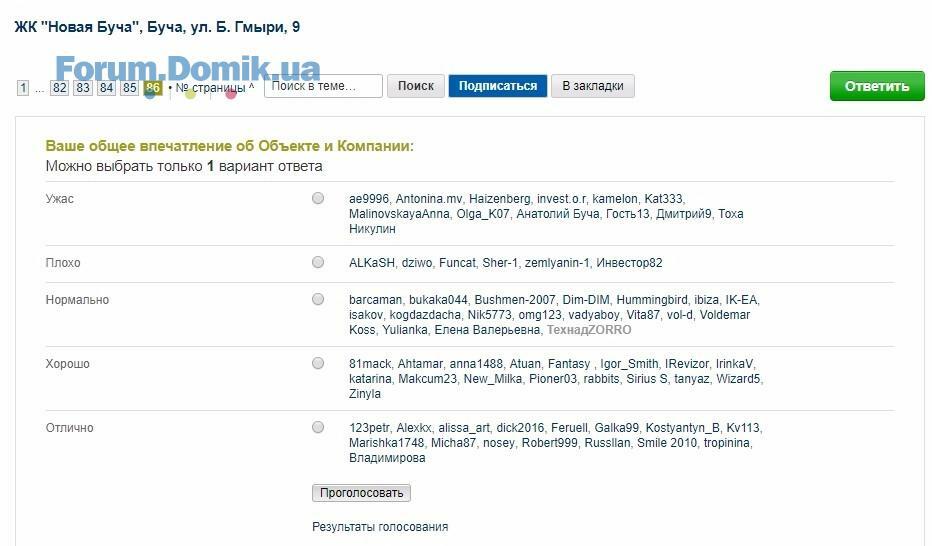
Task: Add topic via В закладки button
Action: point(593,86)
